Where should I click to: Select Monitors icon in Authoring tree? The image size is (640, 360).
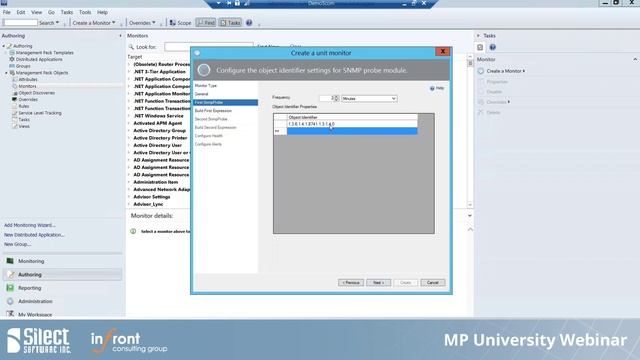[x=15, y=86]
